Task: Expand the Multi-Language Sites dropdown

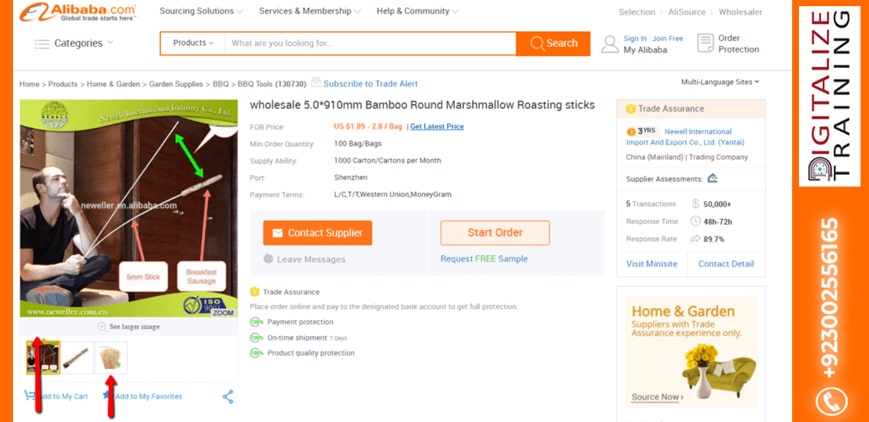Action: [x=720, y=82]
